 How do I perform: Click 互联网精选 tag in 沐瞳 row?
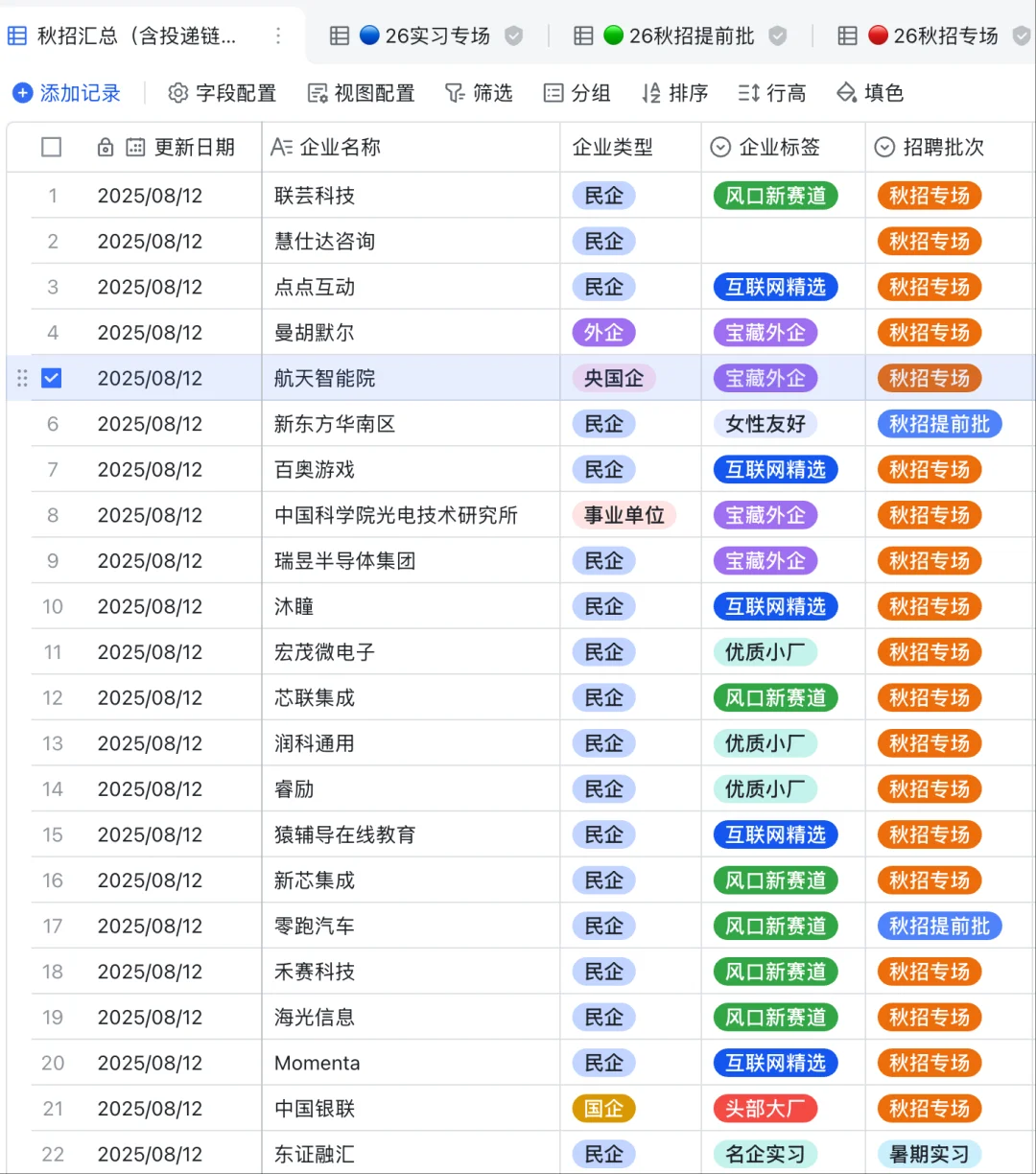coord(776,606)
